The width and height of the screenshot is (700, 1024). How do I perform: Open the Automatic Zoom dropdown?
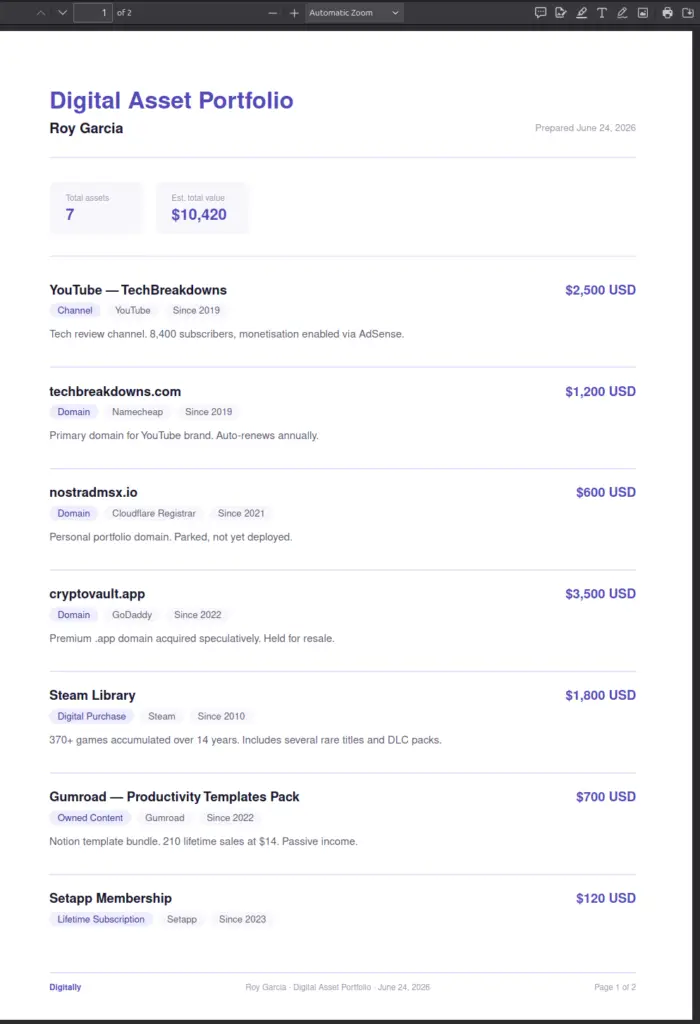354,12
